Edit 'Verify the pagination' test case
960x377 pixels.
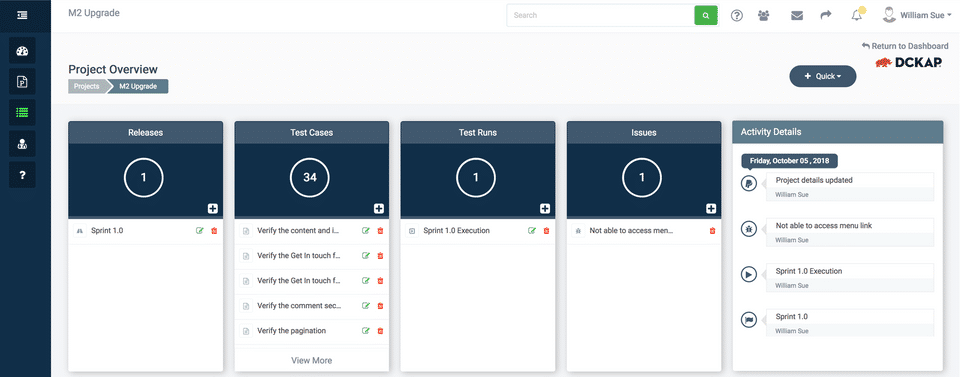366,330
